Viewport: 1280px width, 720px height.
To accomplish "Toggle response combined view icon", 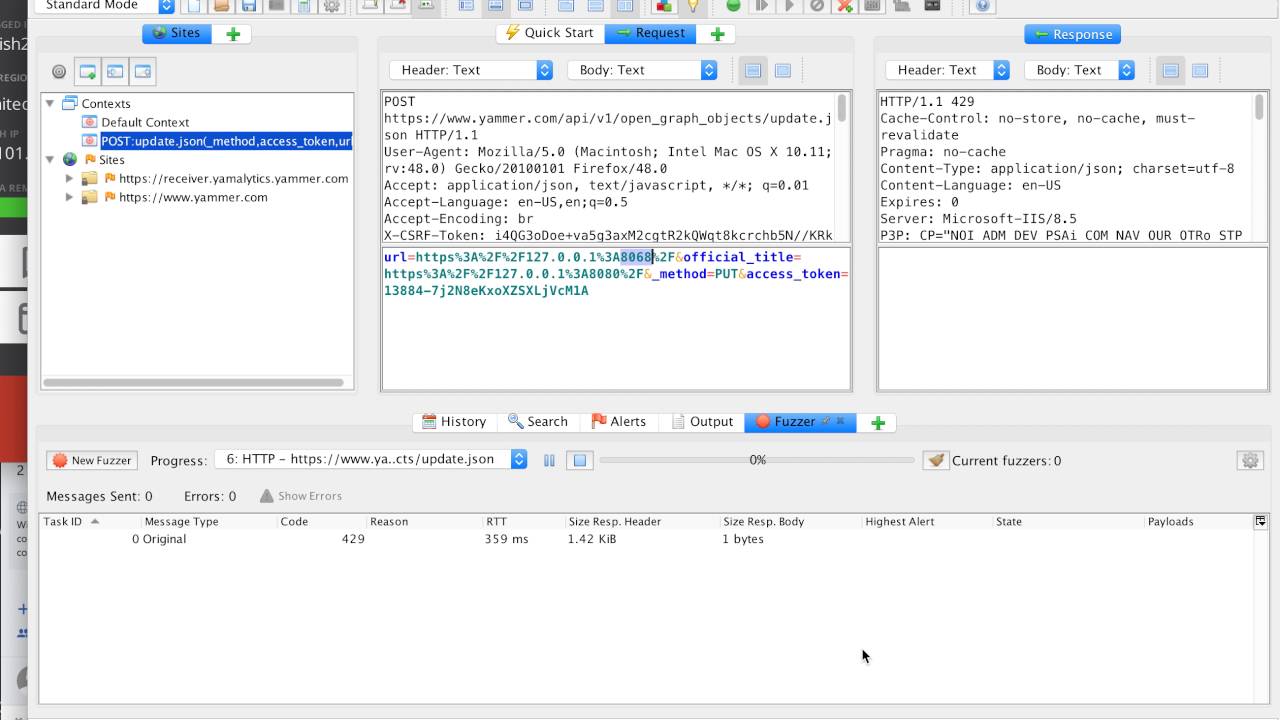I will [x=1200, y=70].
